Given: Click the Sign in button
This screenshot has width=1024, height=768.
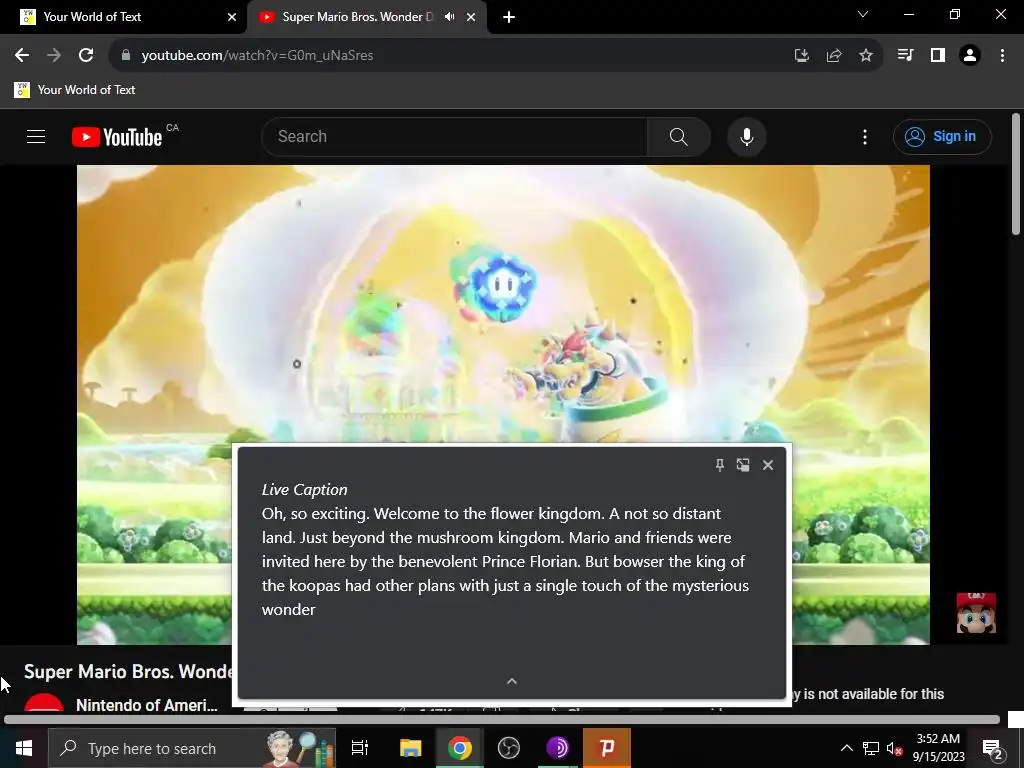Looking at the screenshot, I should (942, 136).
